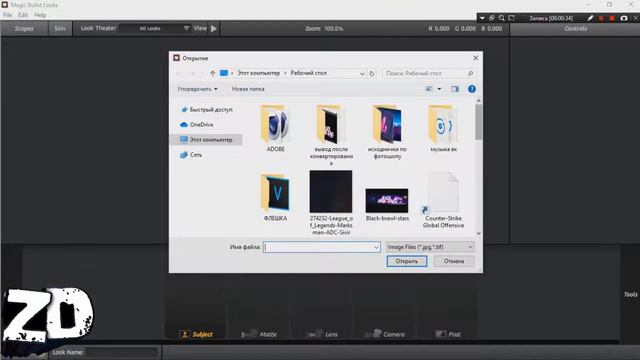Click the file list vertical scrollbar
Screen dimensions: 640x360
[x=478, y=122]
